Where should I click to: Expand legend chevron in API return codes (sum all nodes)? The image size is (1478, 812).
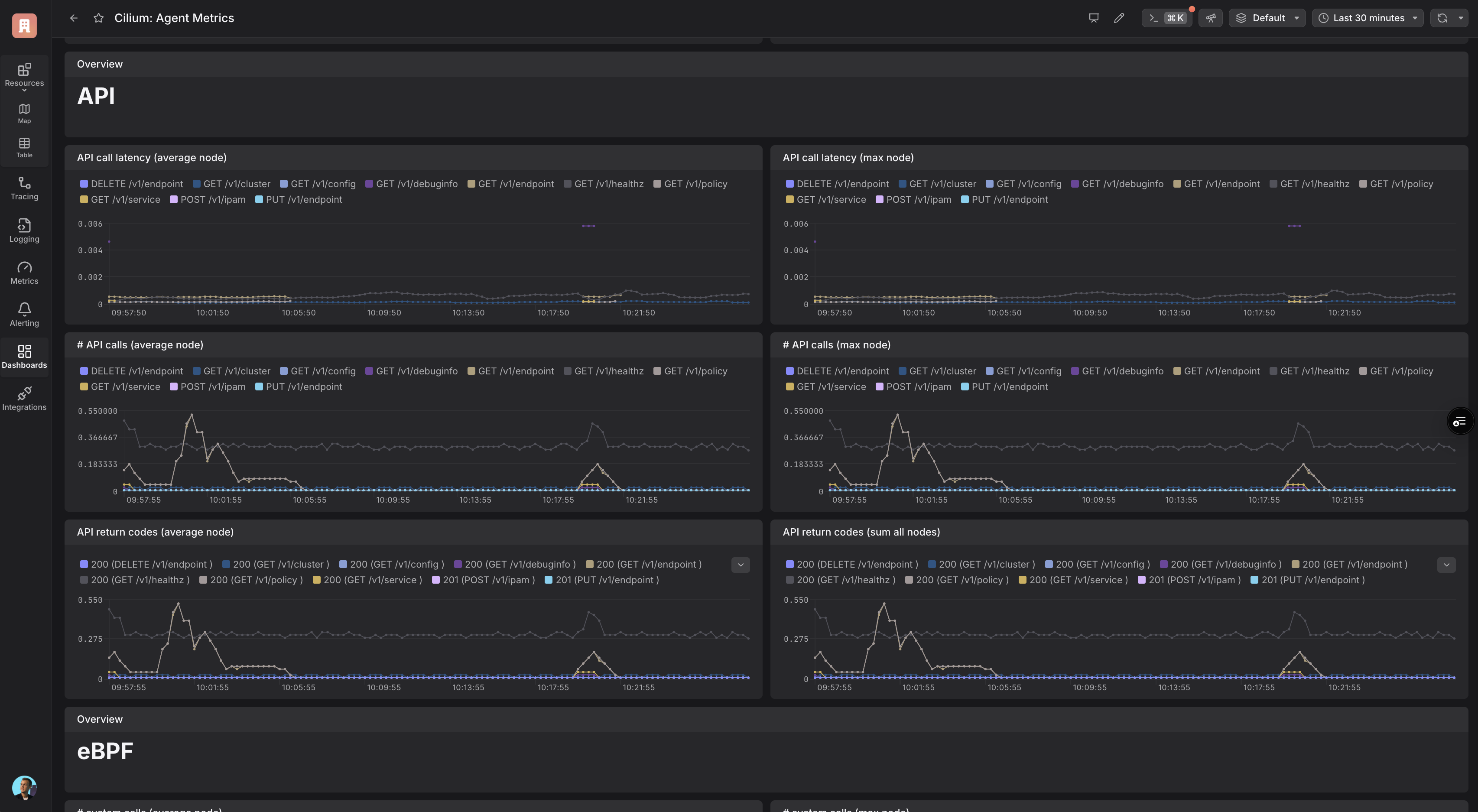1446,565
